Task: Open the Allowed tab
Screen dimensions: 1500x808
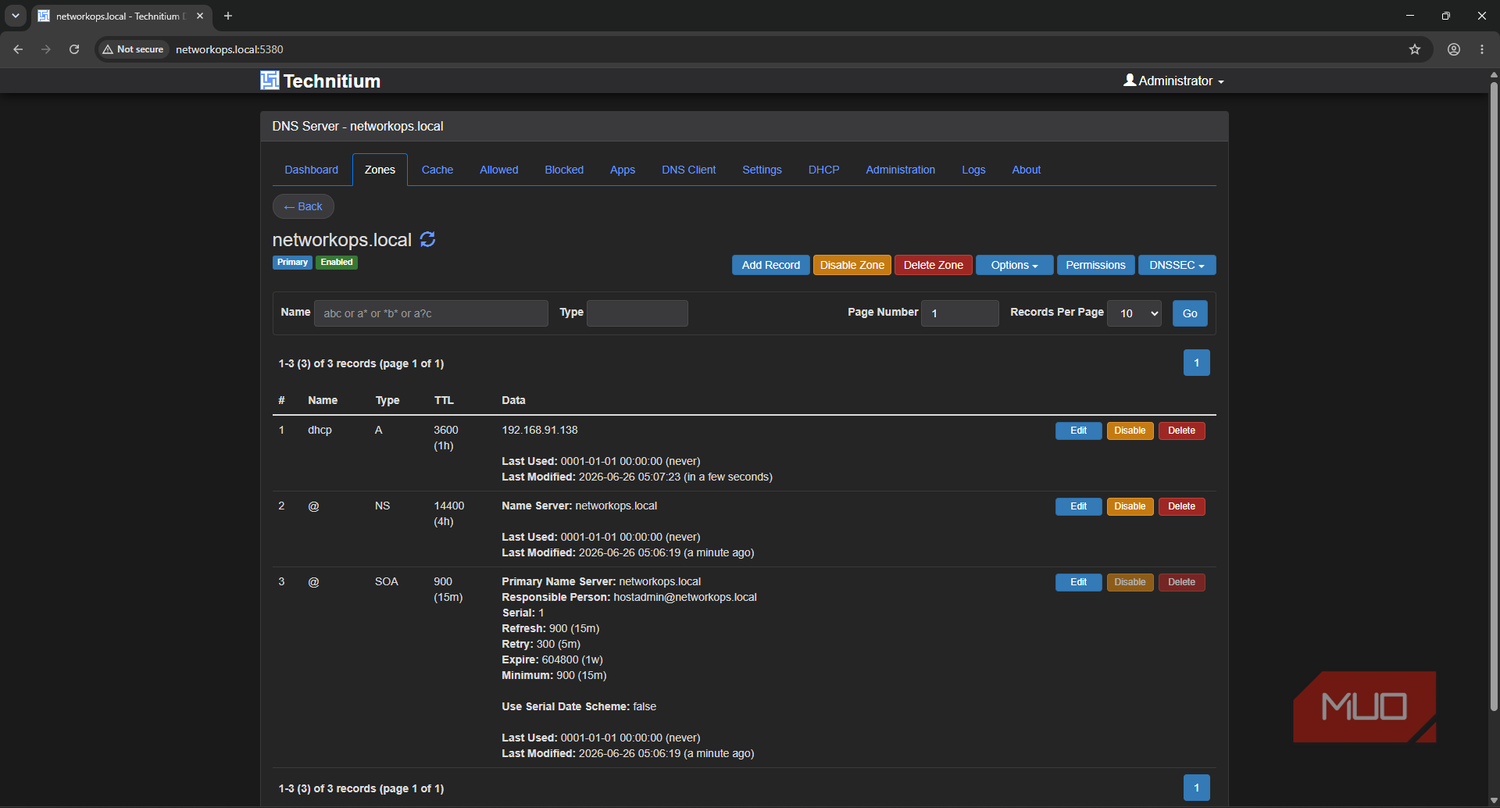Action: pos(499,170)
